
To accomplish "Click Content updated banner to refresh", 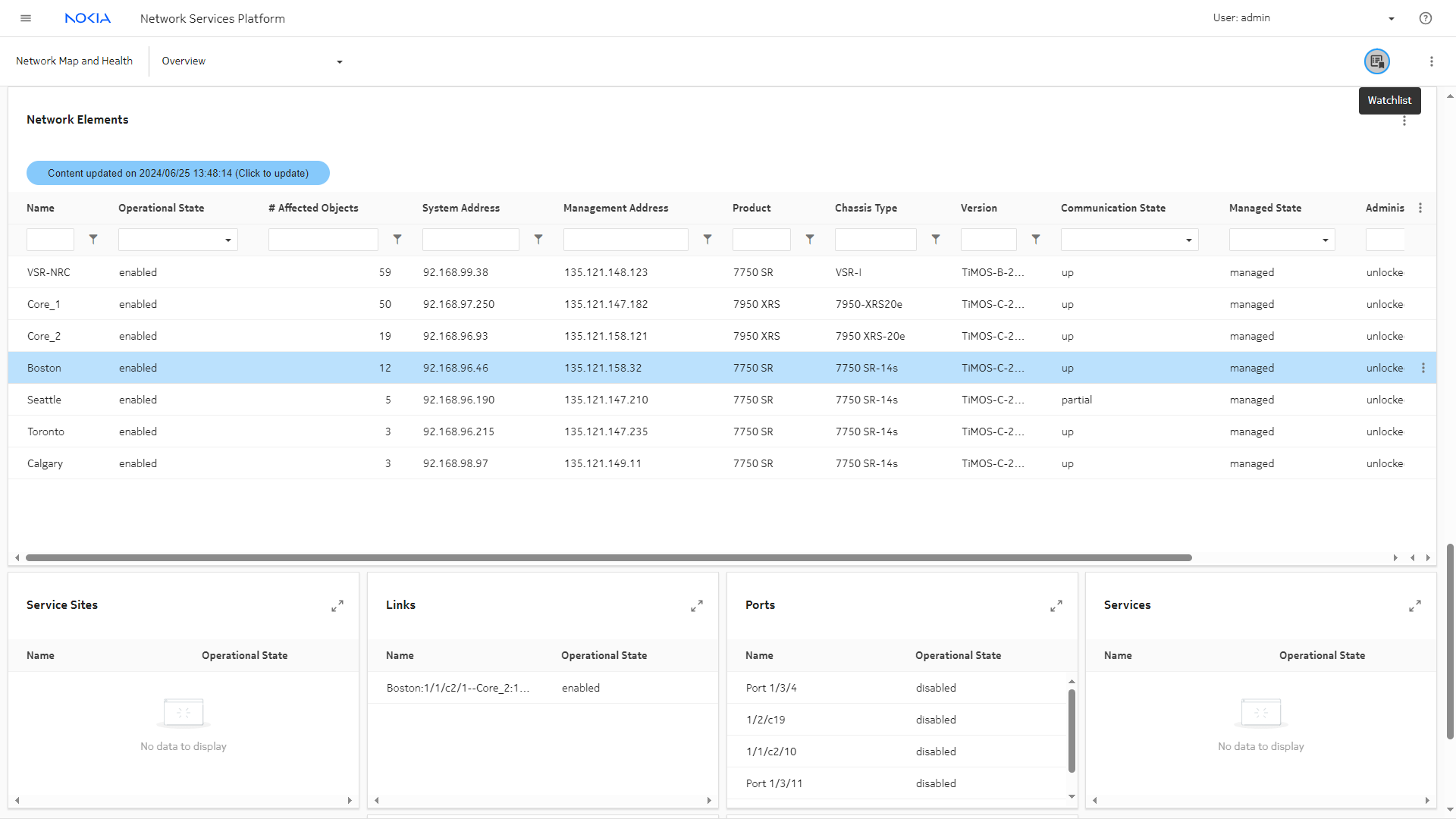I will 178,173.
